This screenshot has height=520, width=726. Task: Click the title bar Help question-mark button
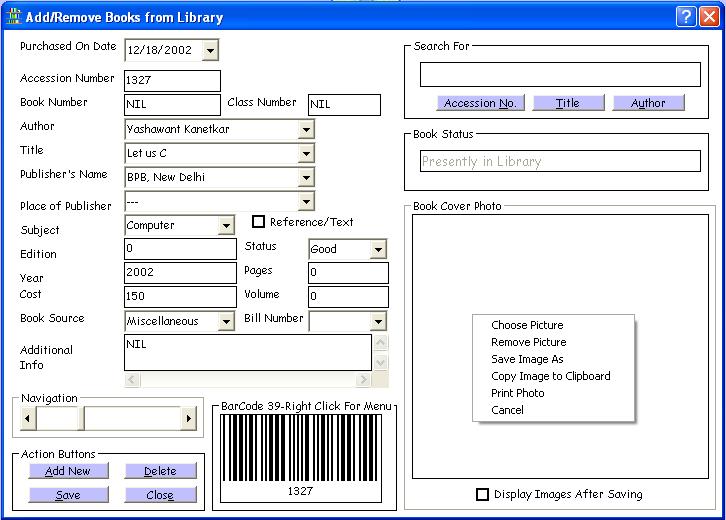(686, 17)
